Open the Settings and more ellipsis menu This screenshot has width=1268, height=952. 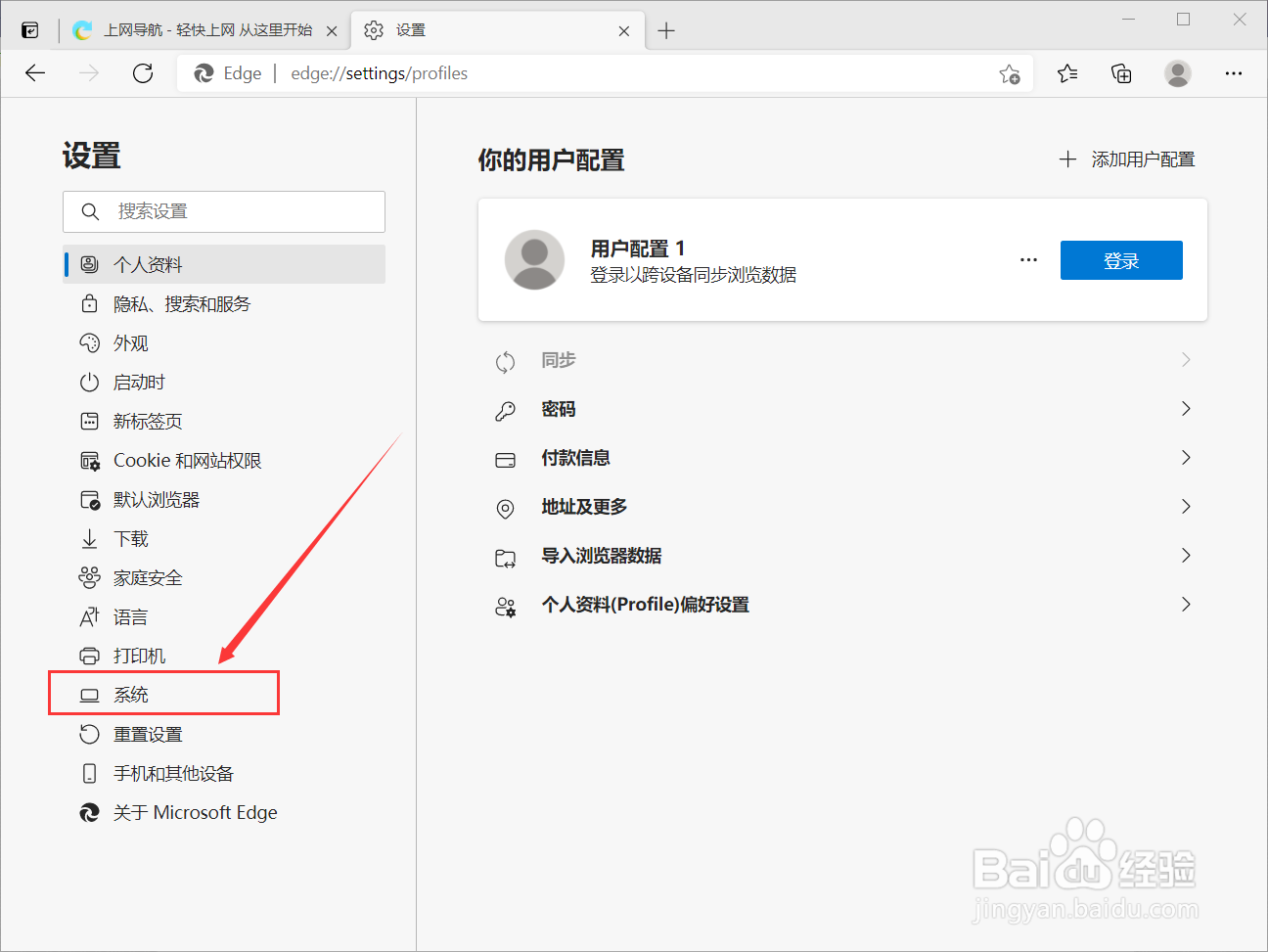pyautogui.click(x=1234, y=73)
